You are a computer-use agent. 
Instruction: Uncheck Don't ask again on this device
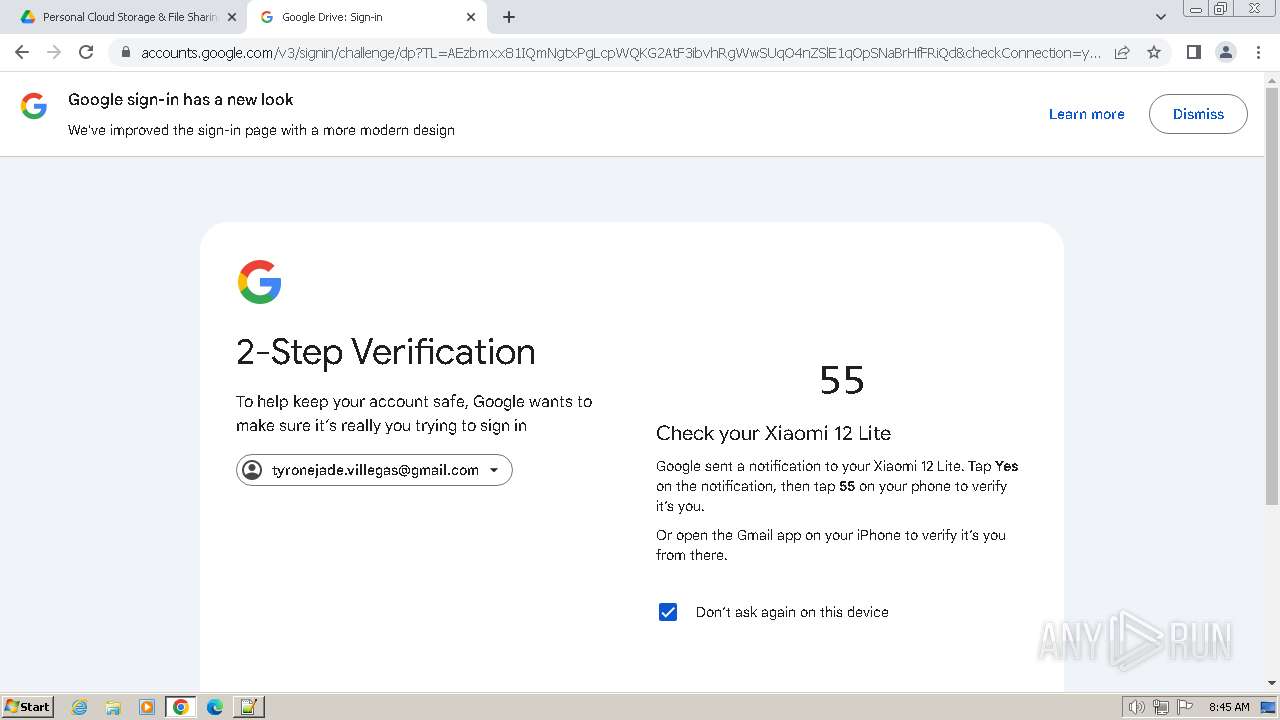coord(668,612)
